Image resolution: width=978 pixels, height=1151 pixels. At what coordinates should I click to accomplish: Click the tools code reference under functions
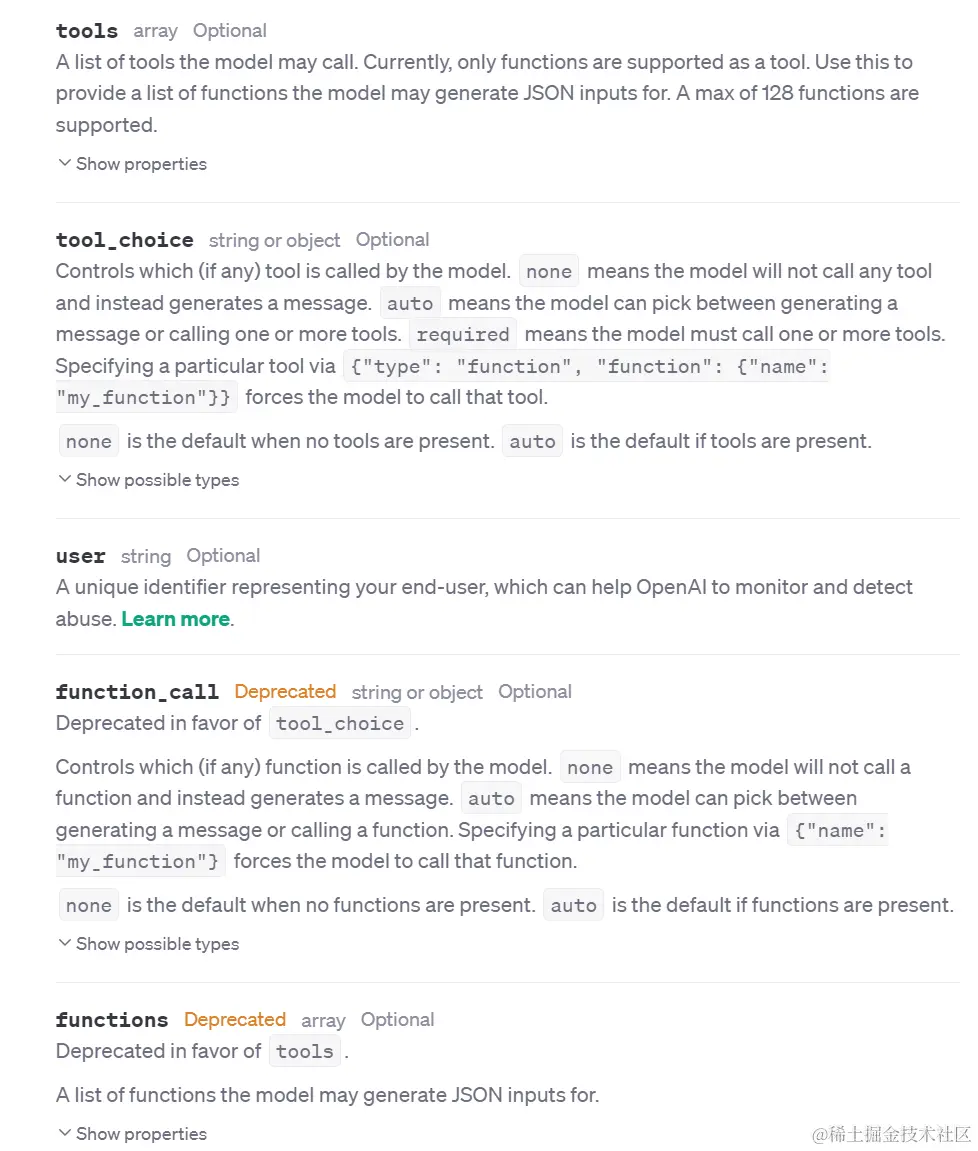305,1051
